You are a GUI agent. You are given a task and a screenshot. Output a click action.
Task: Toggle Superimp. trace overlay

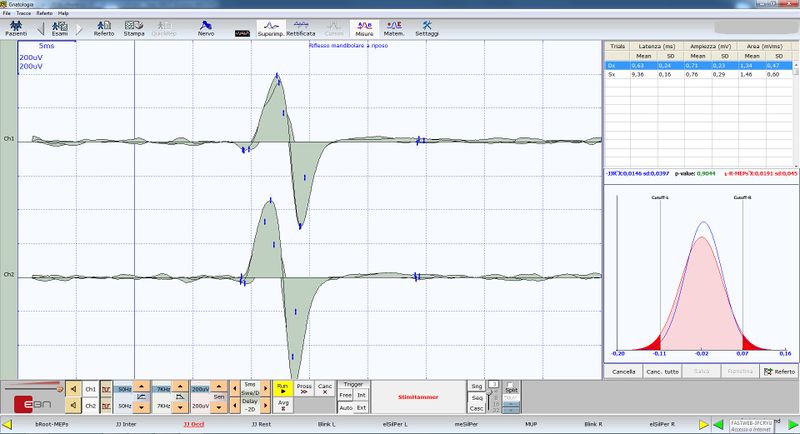click(x=270, y=29)
